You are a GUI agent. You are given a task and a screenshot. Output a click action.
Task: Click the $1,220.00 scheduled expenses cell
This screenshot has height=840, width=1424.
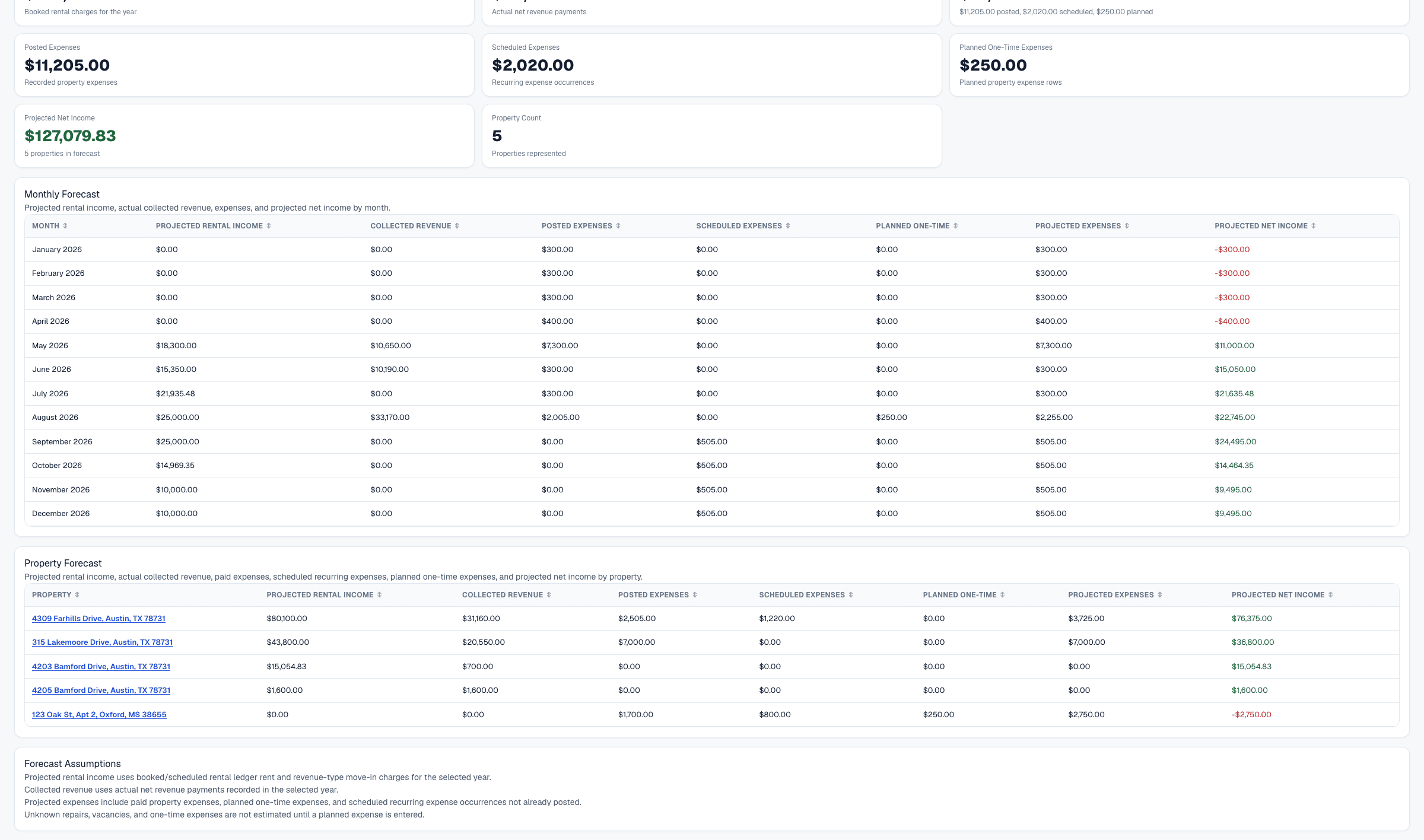tap(777, 619)
